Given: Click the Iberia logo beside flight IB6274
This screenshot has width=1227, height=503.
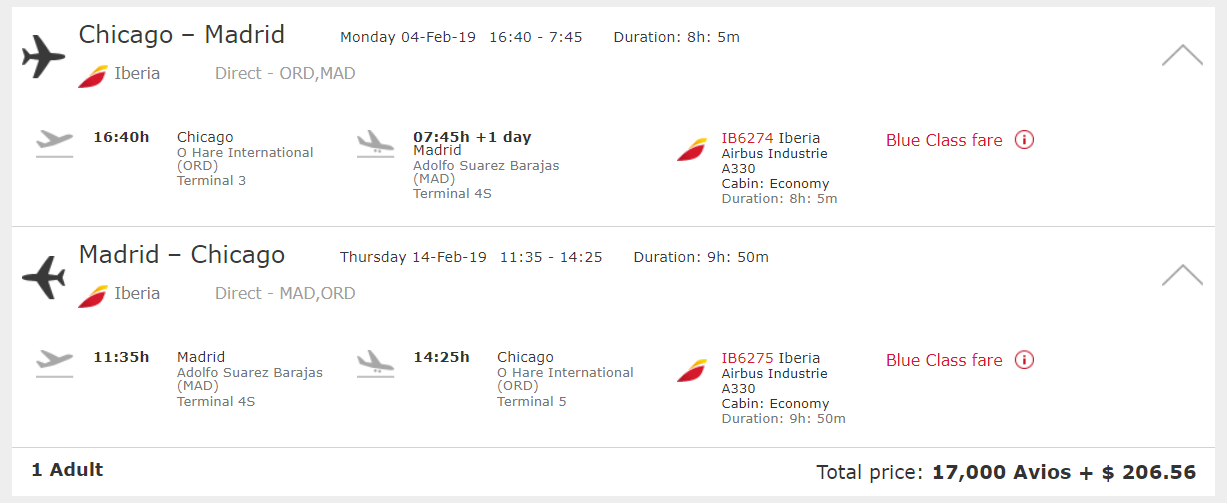Looking at the screenshot, I should pyautogui.click(x=692, y=150).
